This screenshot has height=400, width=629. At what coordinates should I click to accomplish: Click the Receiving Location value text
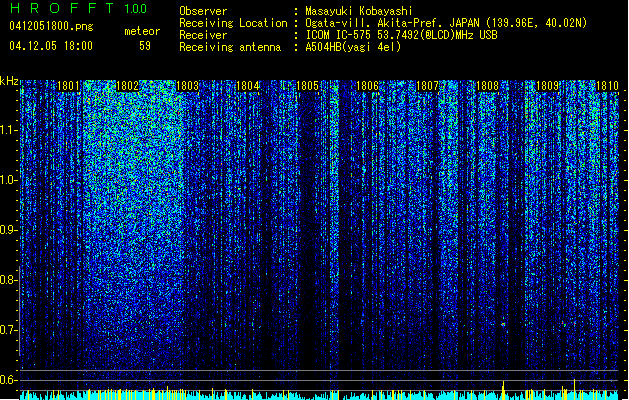coord(446,23)
